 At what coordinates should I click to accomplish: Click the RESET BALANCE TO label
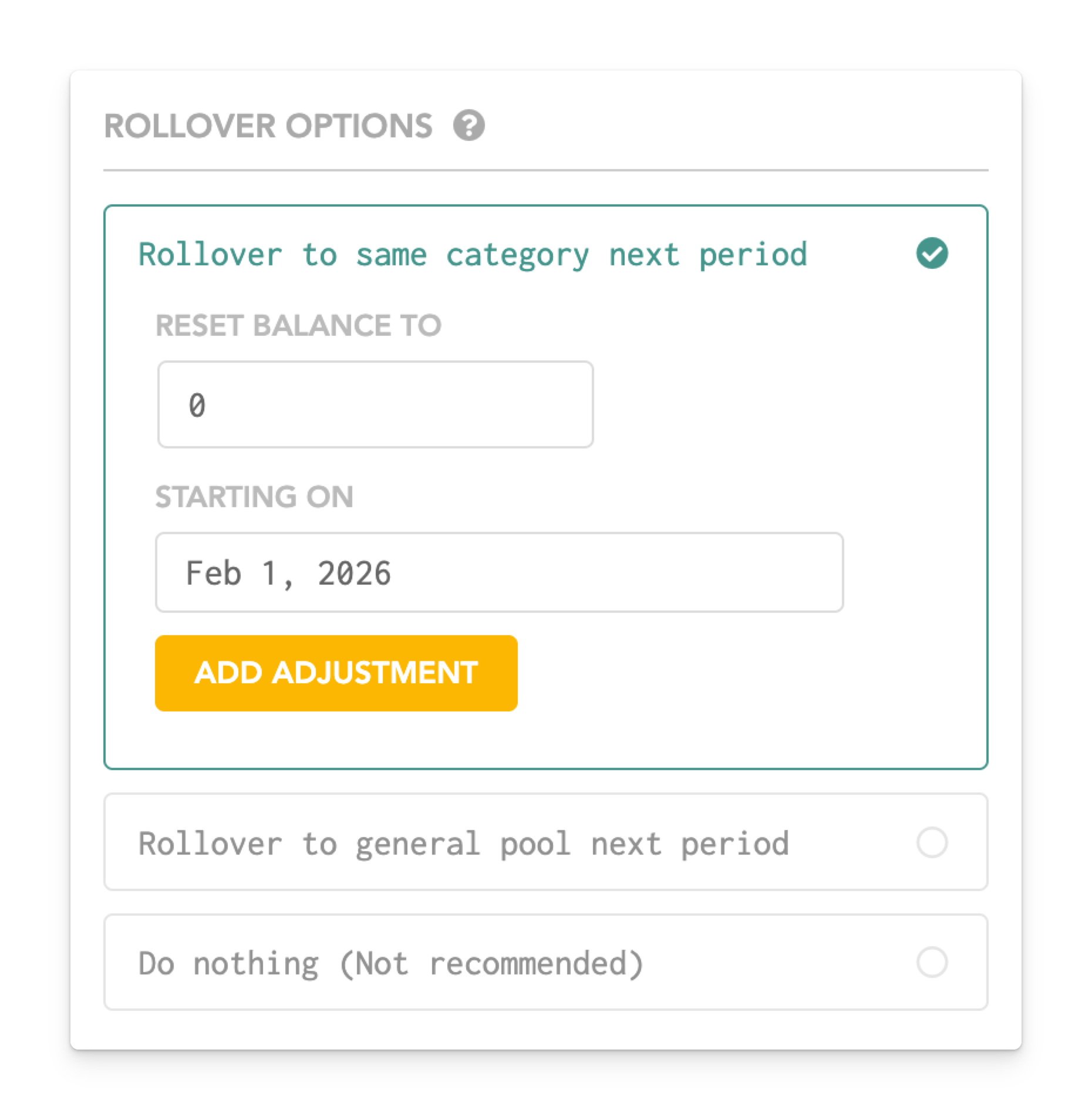coord(298,325)
